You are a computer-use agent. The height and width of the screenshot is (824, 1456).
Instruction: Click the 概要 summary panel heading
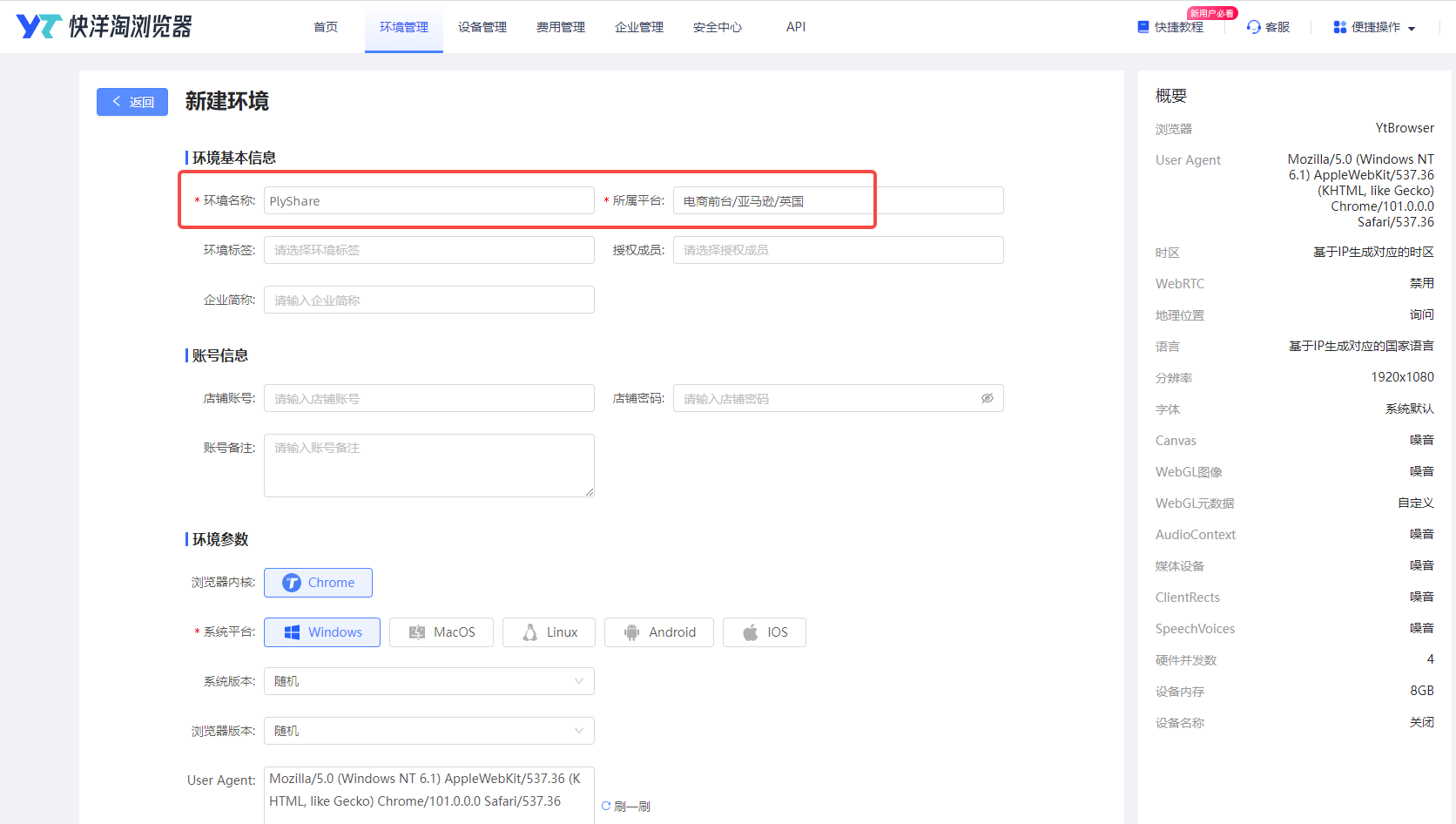point(1171,96)
